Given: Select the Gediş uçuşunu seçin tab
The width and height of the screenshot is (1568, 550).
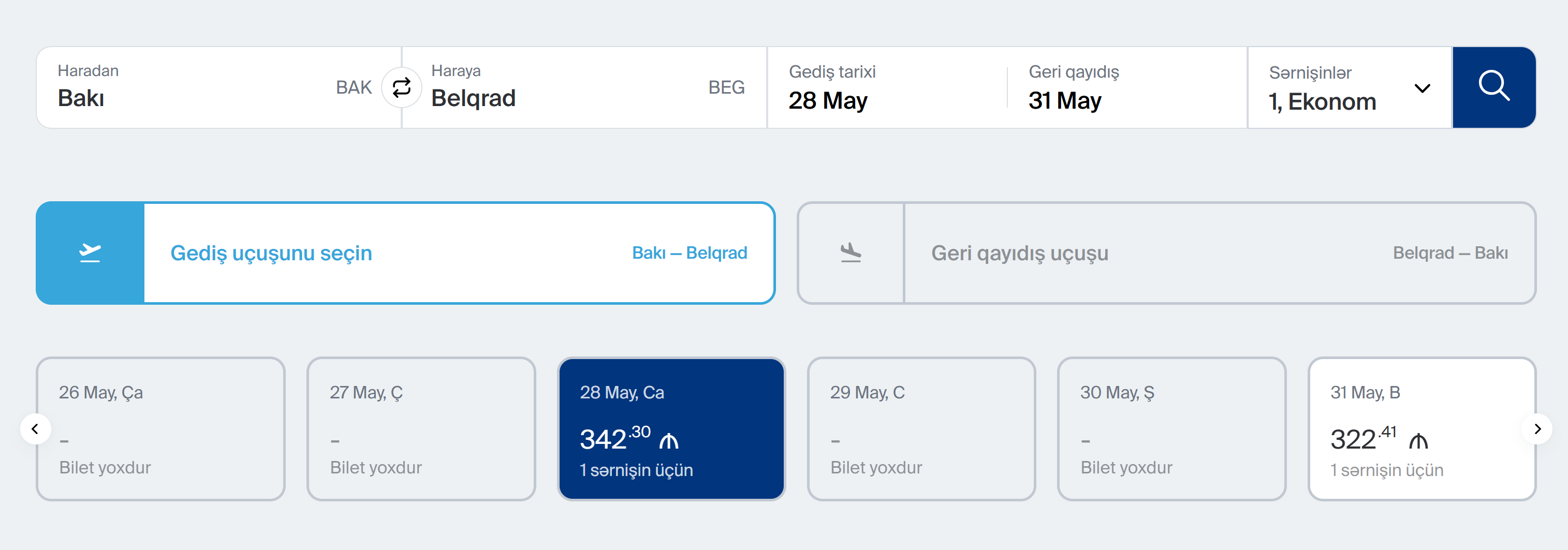Looking at the screenshot, I should point(271,253).
